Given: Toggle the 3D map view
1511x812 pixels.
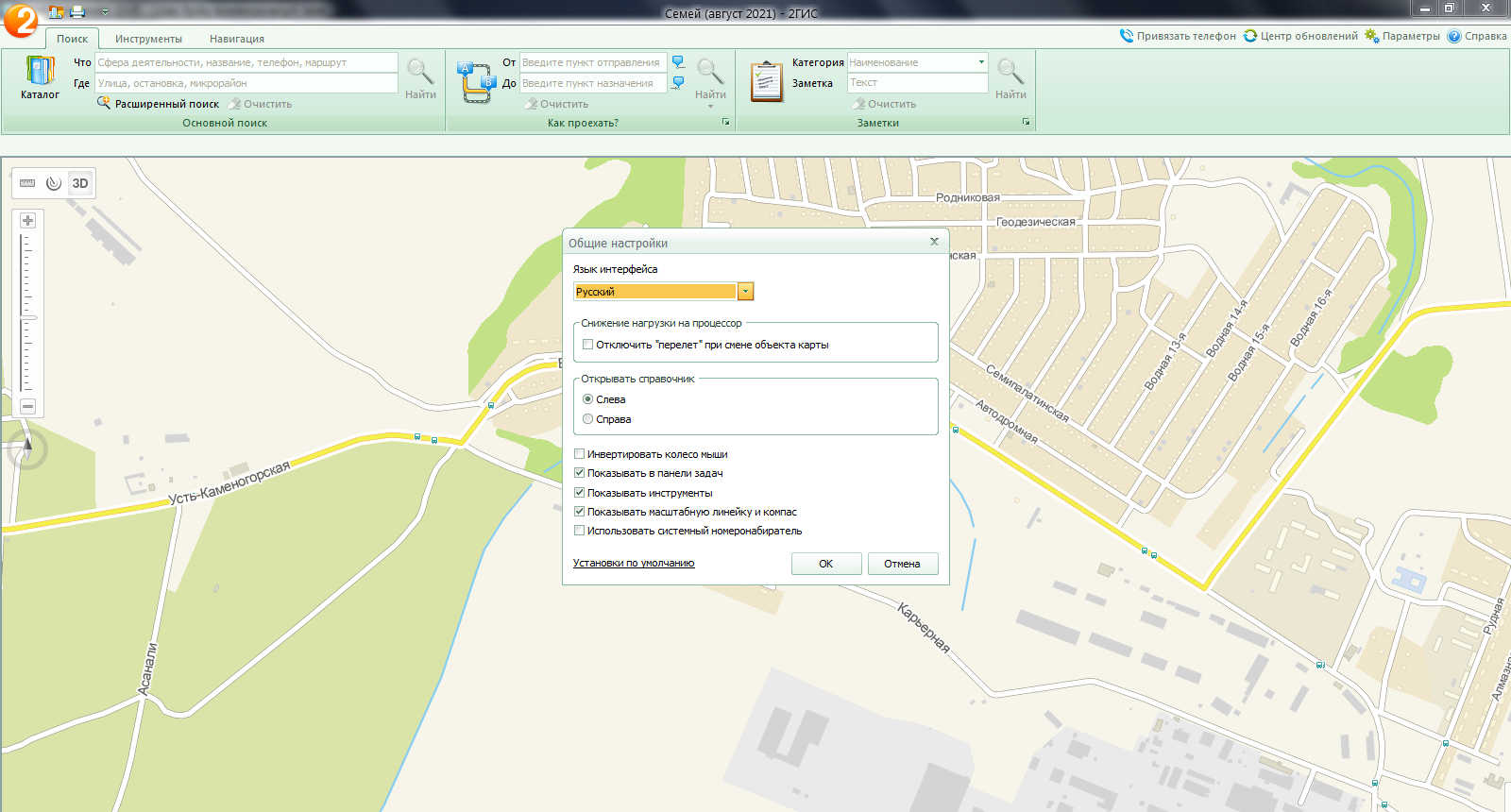Looking at the screenshot, I should pyautogui.click(x=80, y=183).
